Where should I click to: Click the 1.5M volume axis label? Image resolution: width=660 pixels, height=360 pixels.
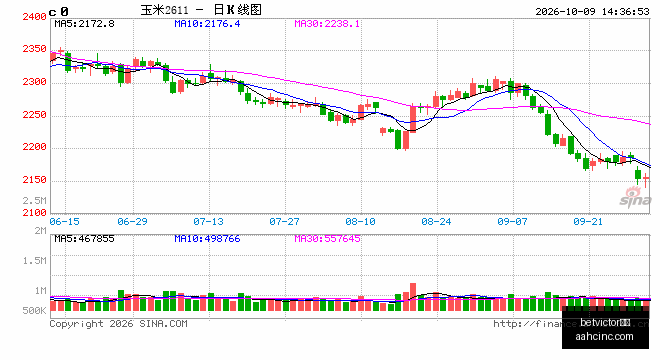tap(35, 261)
